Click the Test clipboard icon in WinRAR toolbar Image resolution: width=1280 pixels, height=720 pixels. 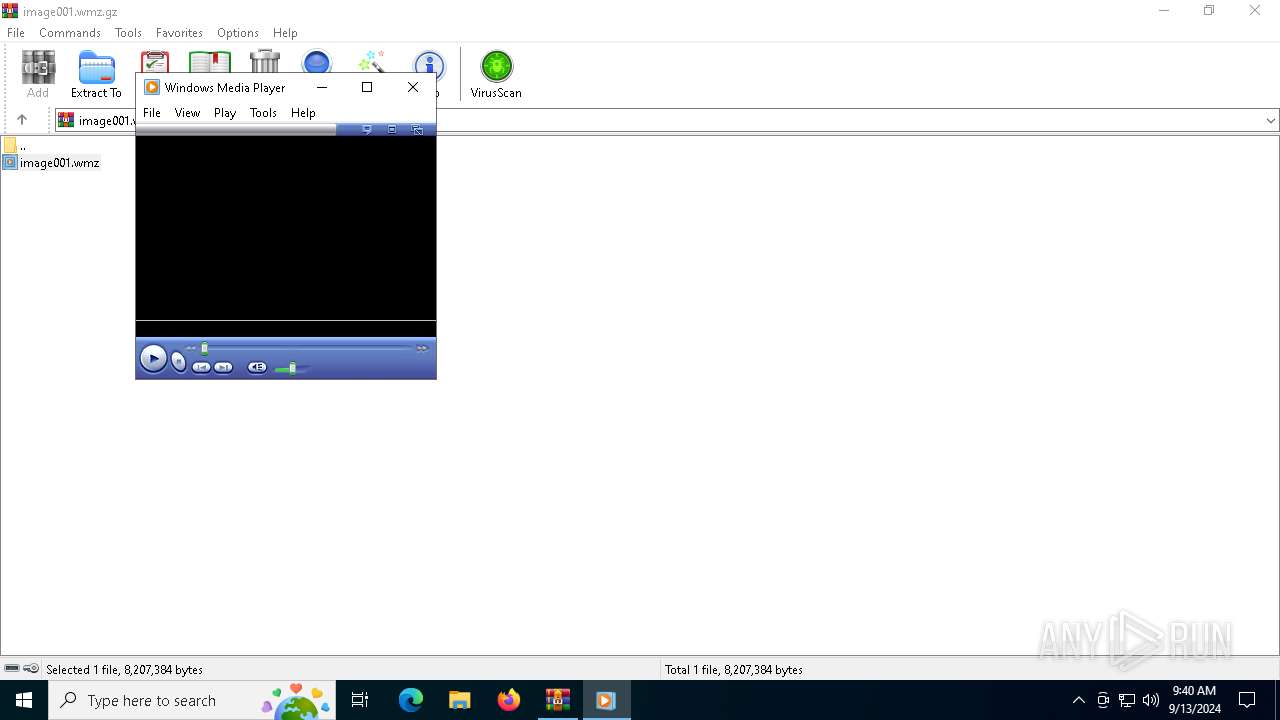point(155,61)
